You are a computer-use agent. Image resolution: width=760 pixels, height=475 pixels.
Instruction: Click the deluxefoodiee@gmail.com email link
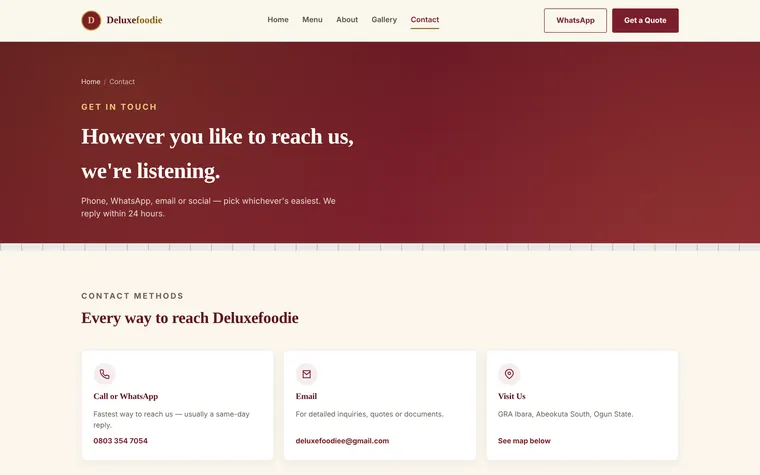[x=342, y=441]
